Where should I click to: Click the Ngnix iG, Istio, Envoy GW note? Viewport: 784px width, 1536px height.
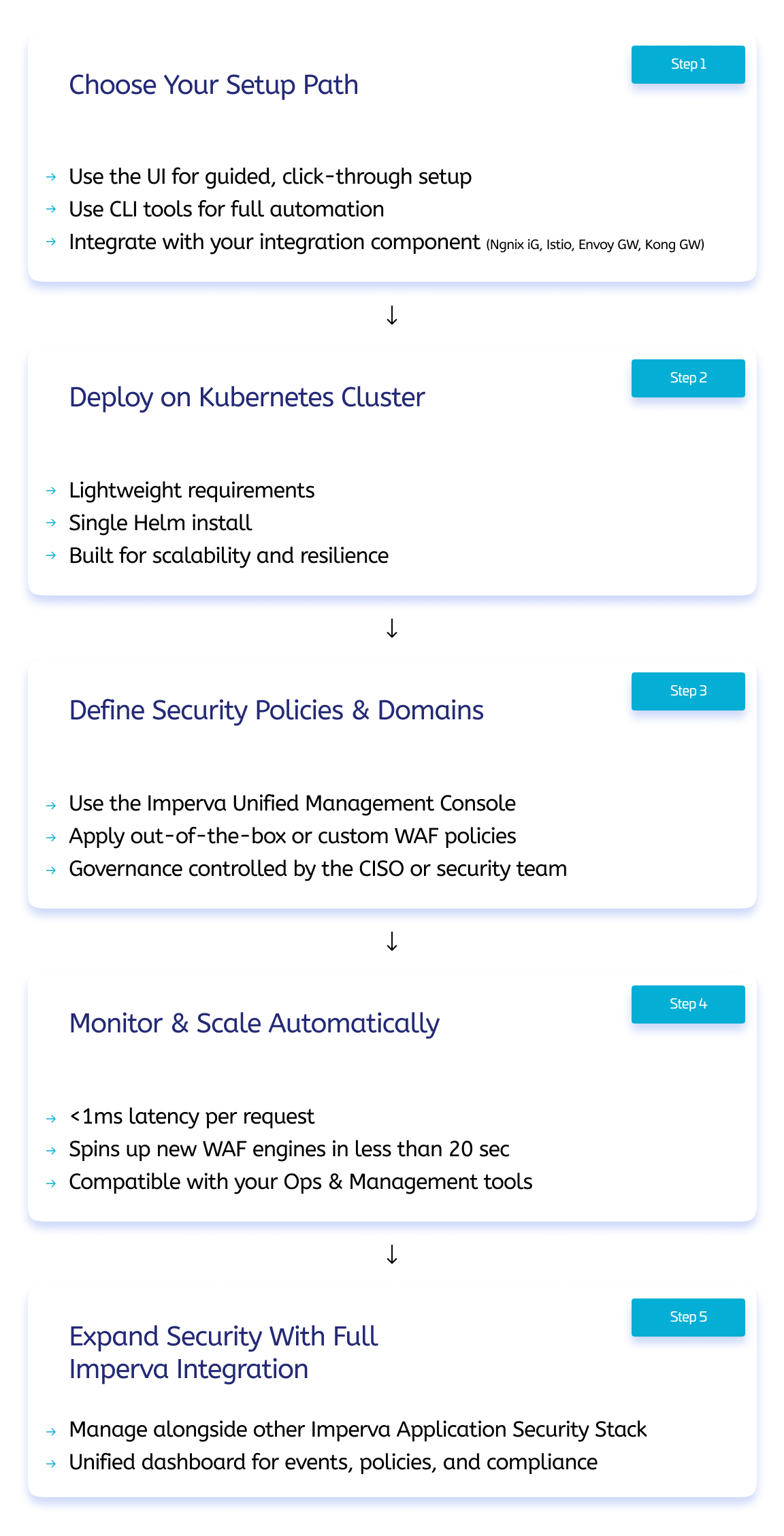(595, 245)
